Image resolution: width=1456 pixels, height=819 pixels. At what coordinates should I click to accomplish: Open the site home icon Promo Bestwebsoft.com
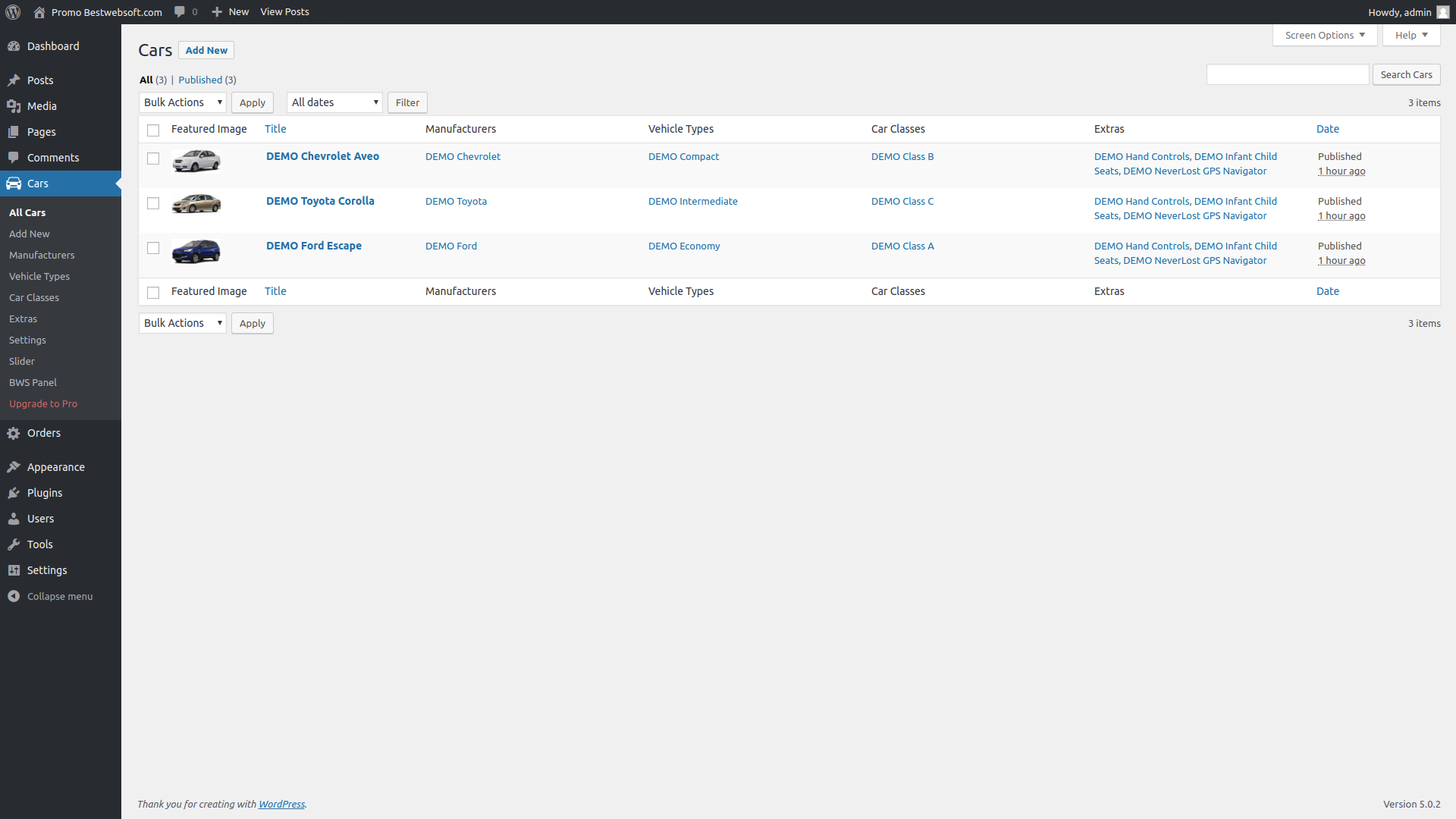(x=39, y=12)
